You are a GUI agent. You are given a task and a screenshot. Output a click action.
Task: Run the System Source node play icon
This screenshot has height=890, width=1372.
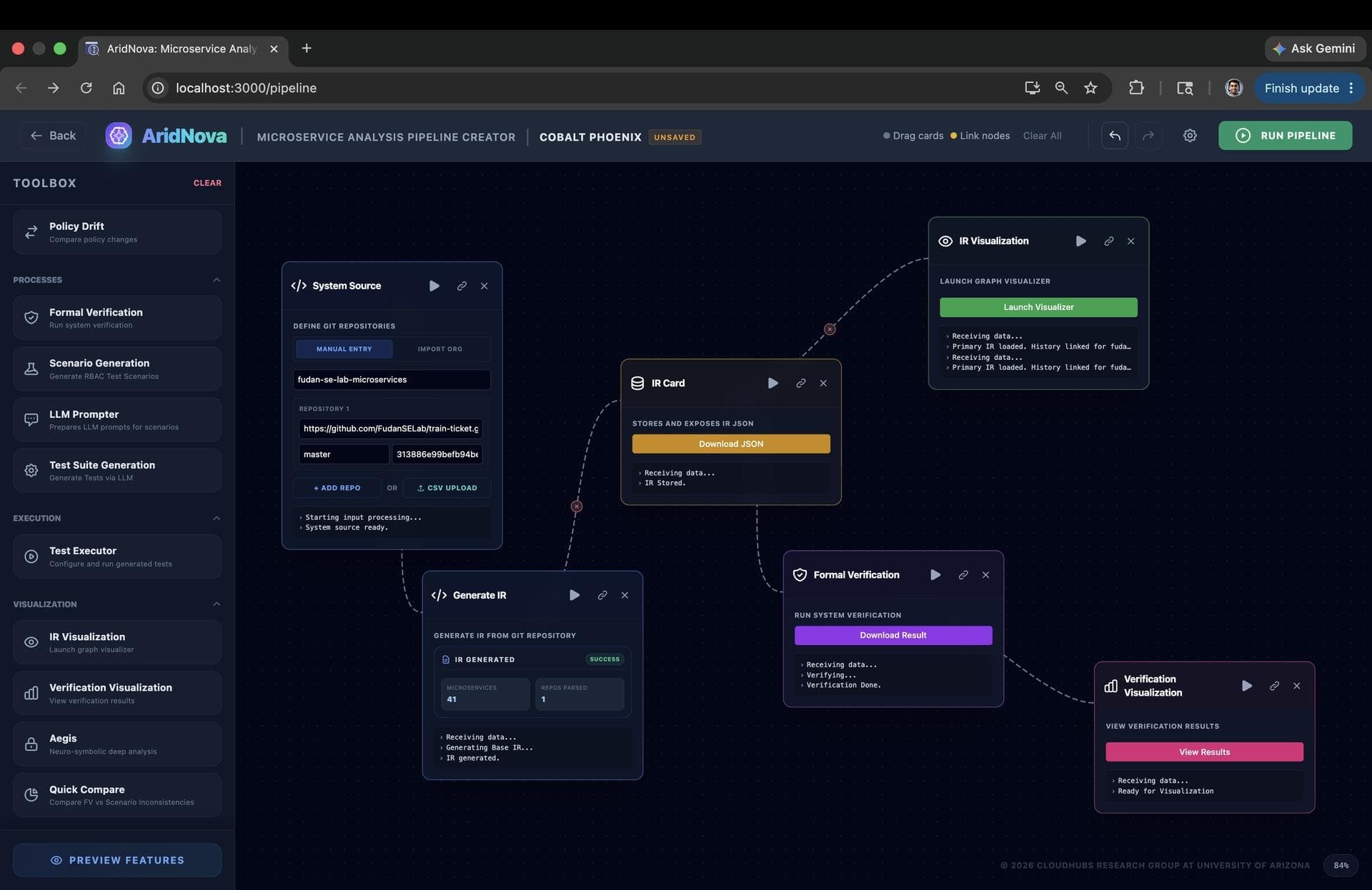pyautogui.click(x=434, y=286)
